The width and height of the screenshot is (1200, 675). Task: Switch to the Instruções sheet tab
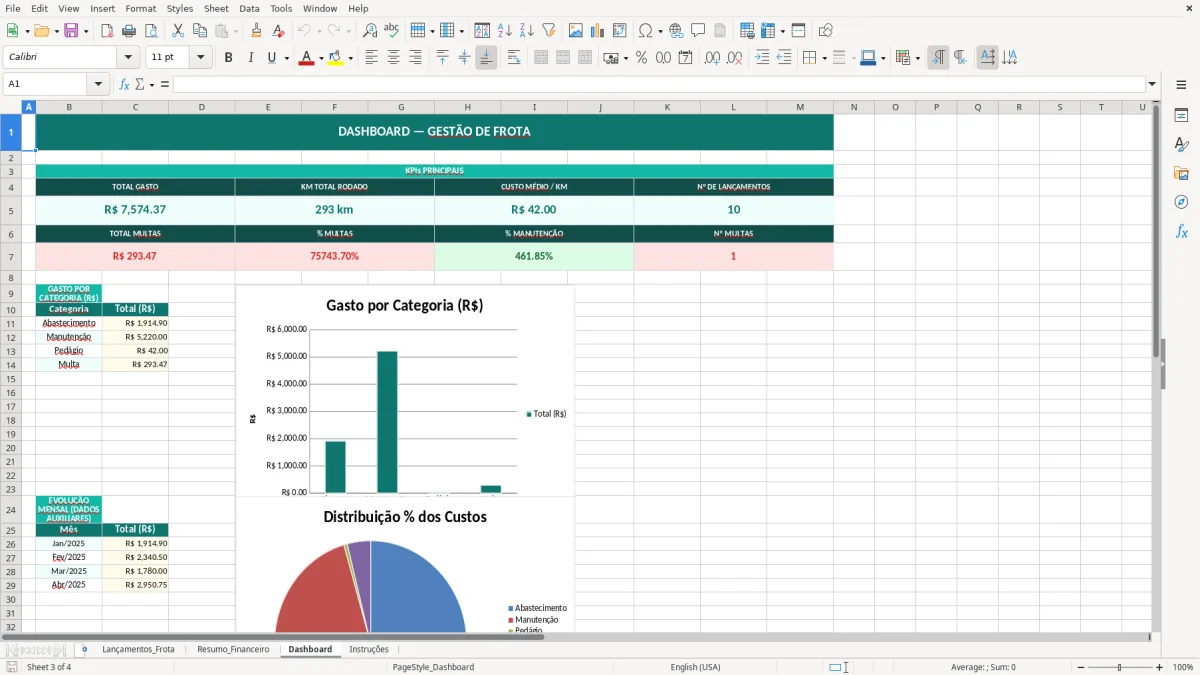369,649
